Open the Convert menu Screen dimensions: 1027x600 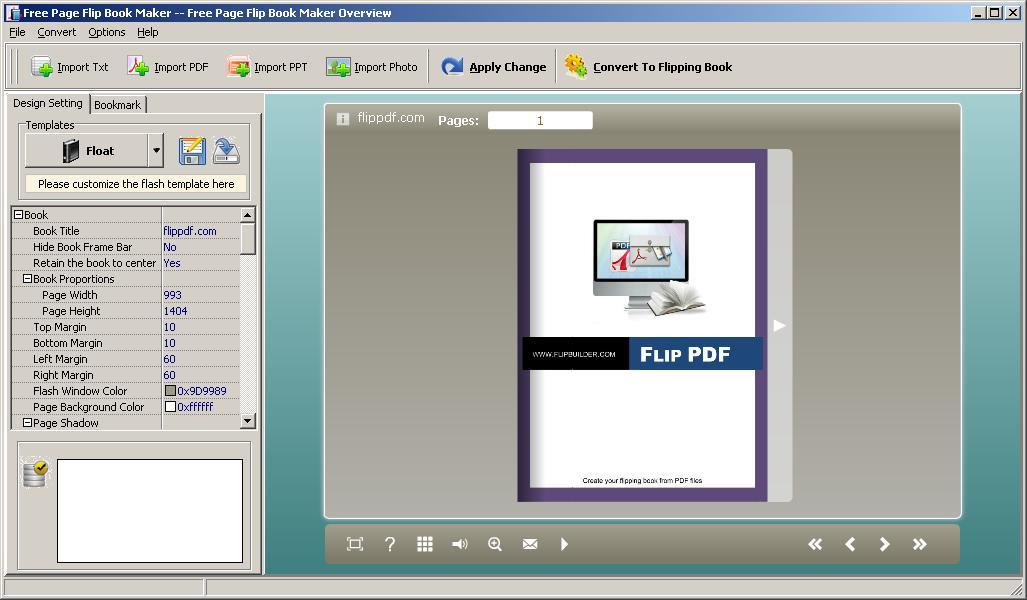56,32
